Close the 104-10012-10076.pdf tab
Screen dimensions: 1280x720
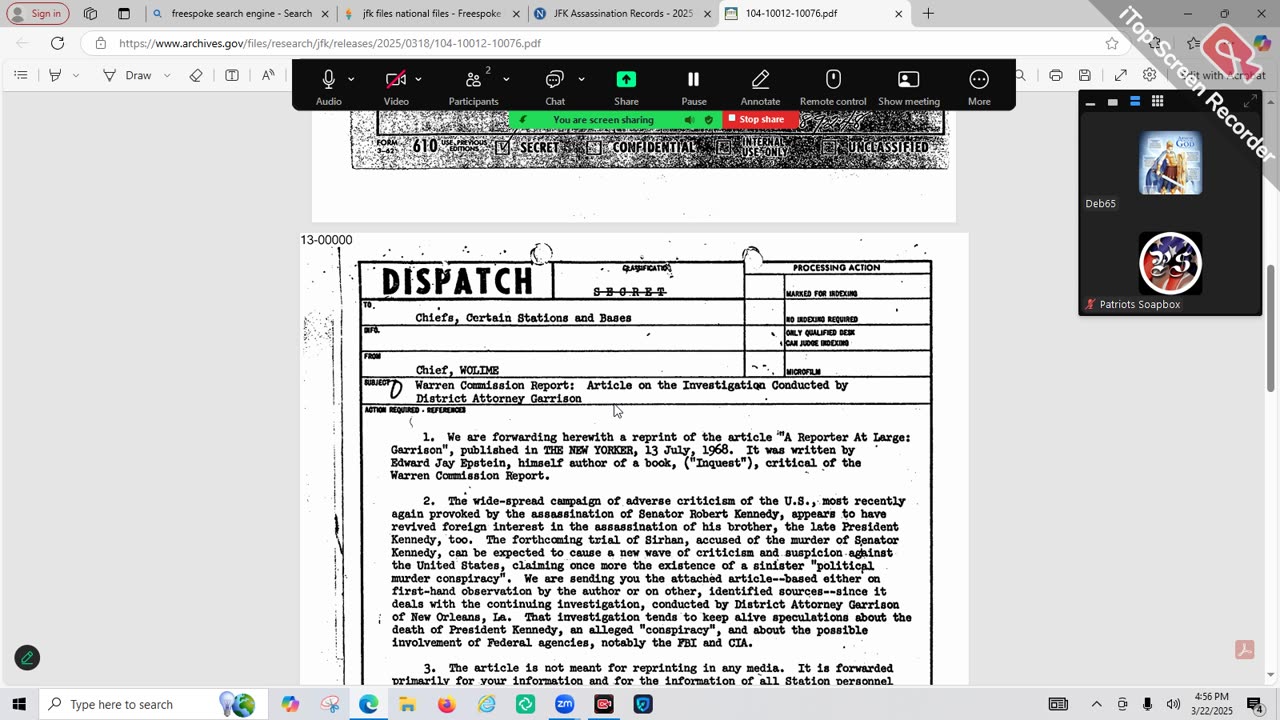tap(898, 14)
